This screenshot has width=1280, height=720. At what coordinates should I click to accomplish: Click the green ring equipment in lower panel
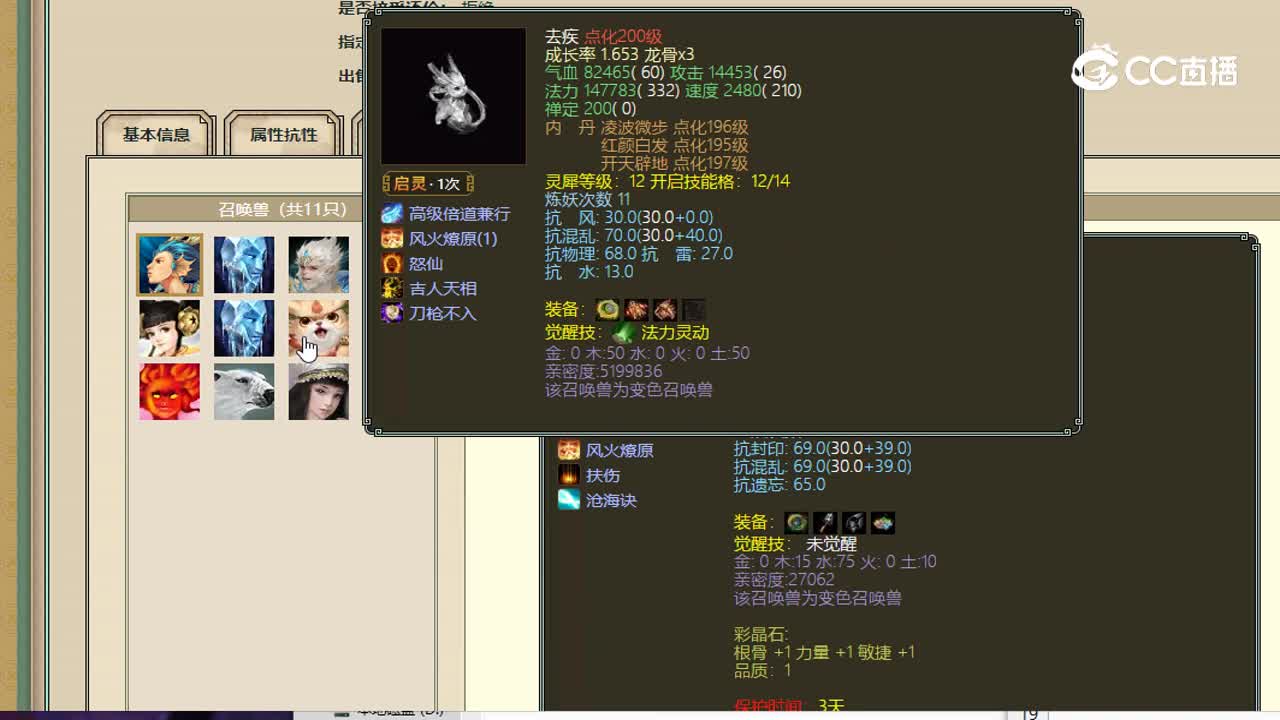click(x=796, y=523)
